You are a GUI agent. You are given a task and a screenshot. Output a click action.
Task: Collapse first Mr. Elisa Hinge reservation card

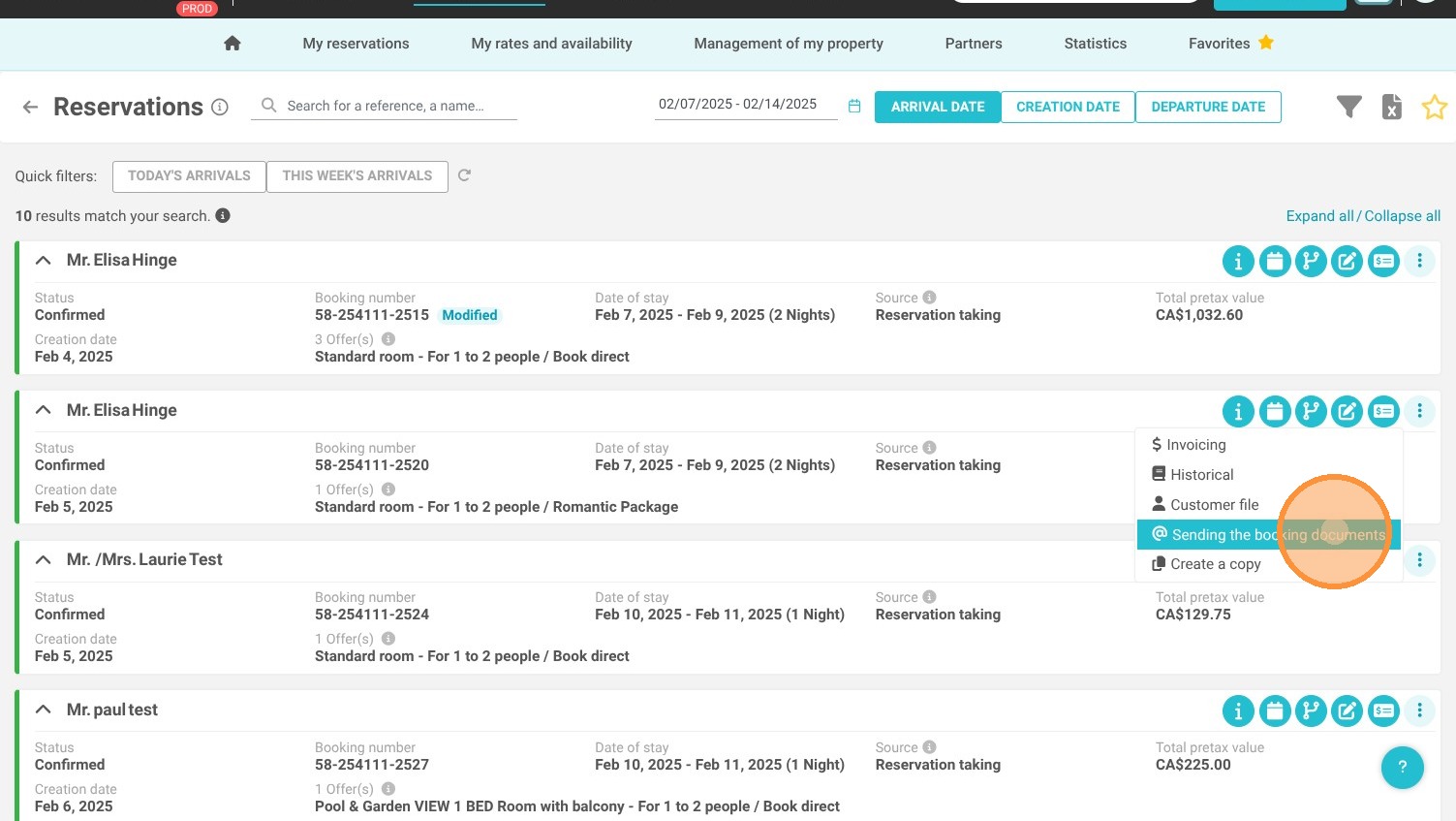(x=43, y=260)
